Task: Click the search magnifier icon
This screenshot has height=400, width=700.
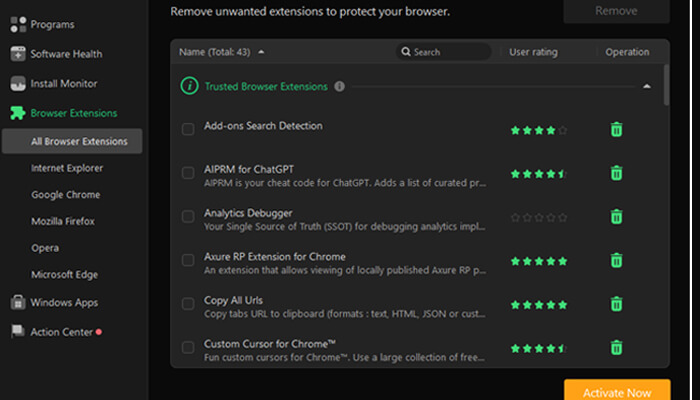Action: point(406,52)
